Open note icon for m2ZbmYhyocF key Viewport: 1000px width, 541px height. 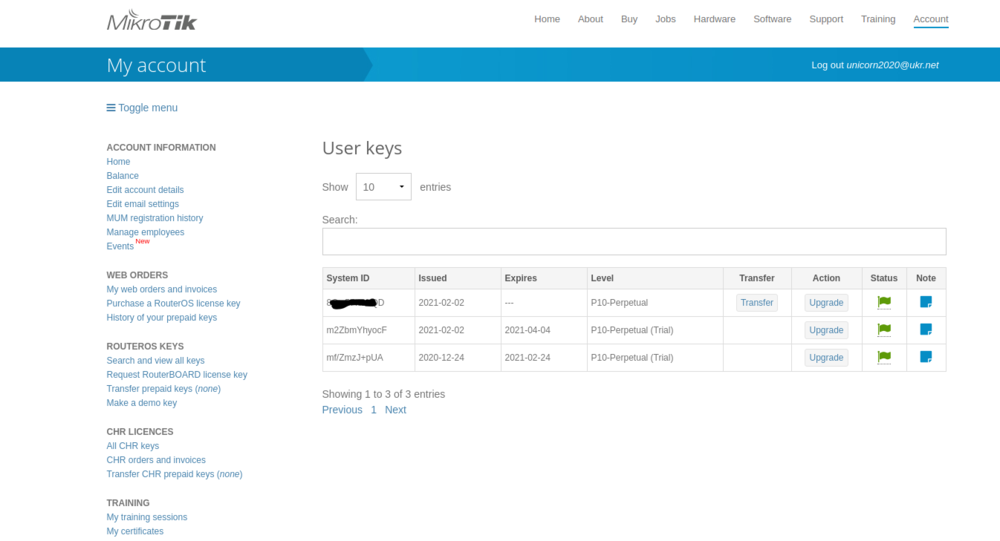[926, 330]
